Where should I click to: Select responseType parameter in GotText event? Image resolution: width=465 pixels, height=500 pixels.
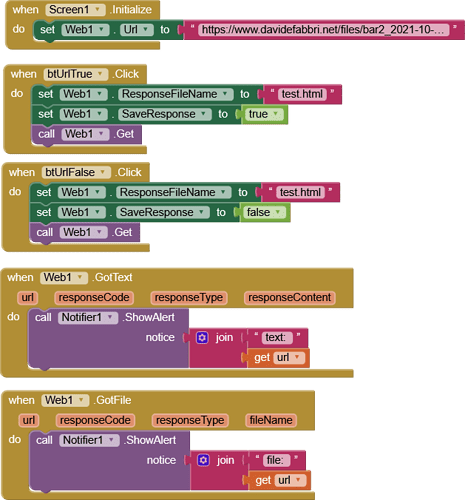(189, 298)
